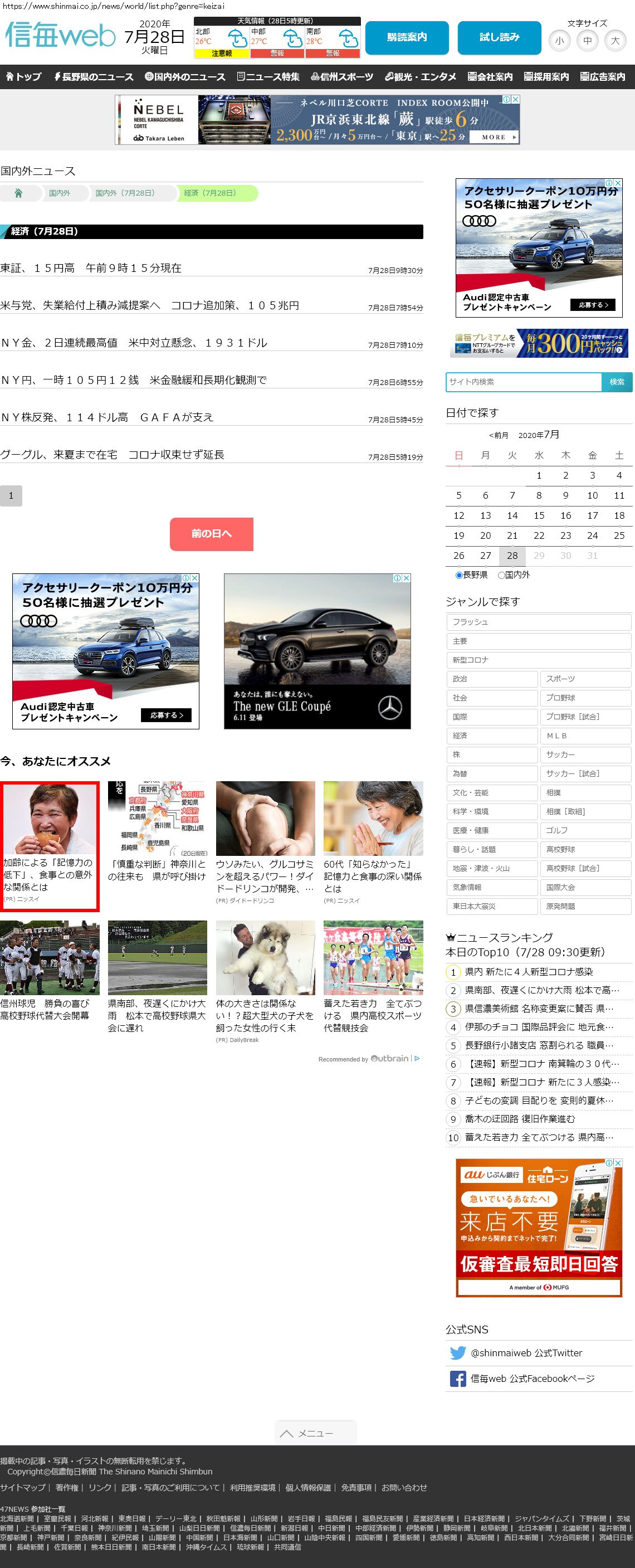Click the 前の日へ button
635x1568 pixels.
click(x=211, y=534)
